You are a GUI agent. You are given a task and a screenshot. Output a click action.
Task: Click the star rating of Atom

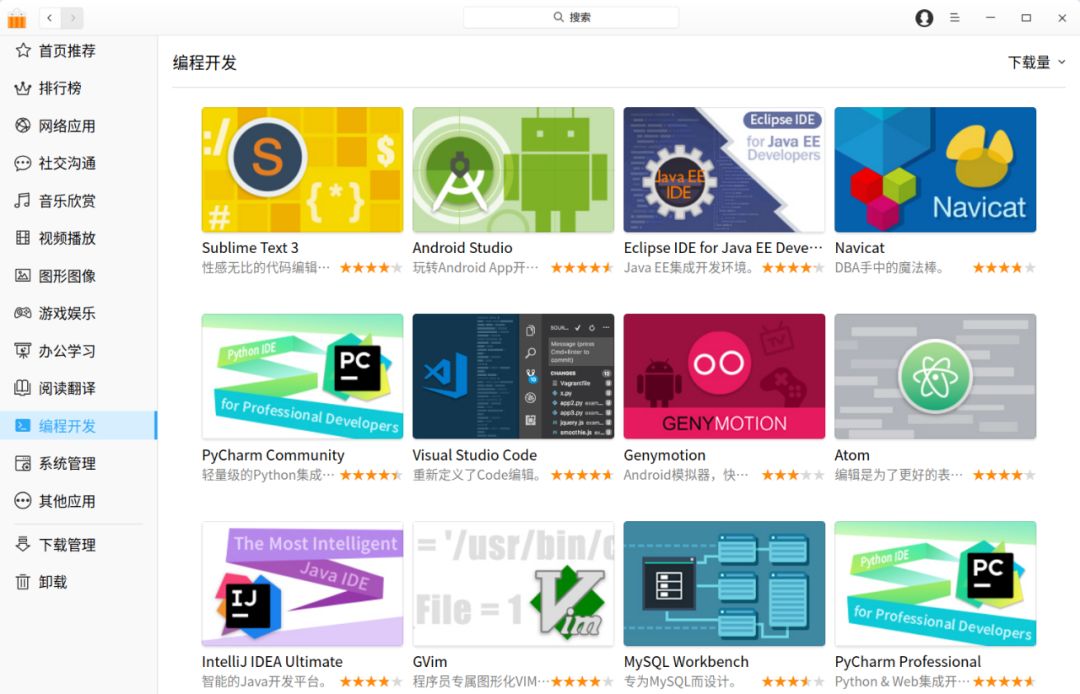1003,475
